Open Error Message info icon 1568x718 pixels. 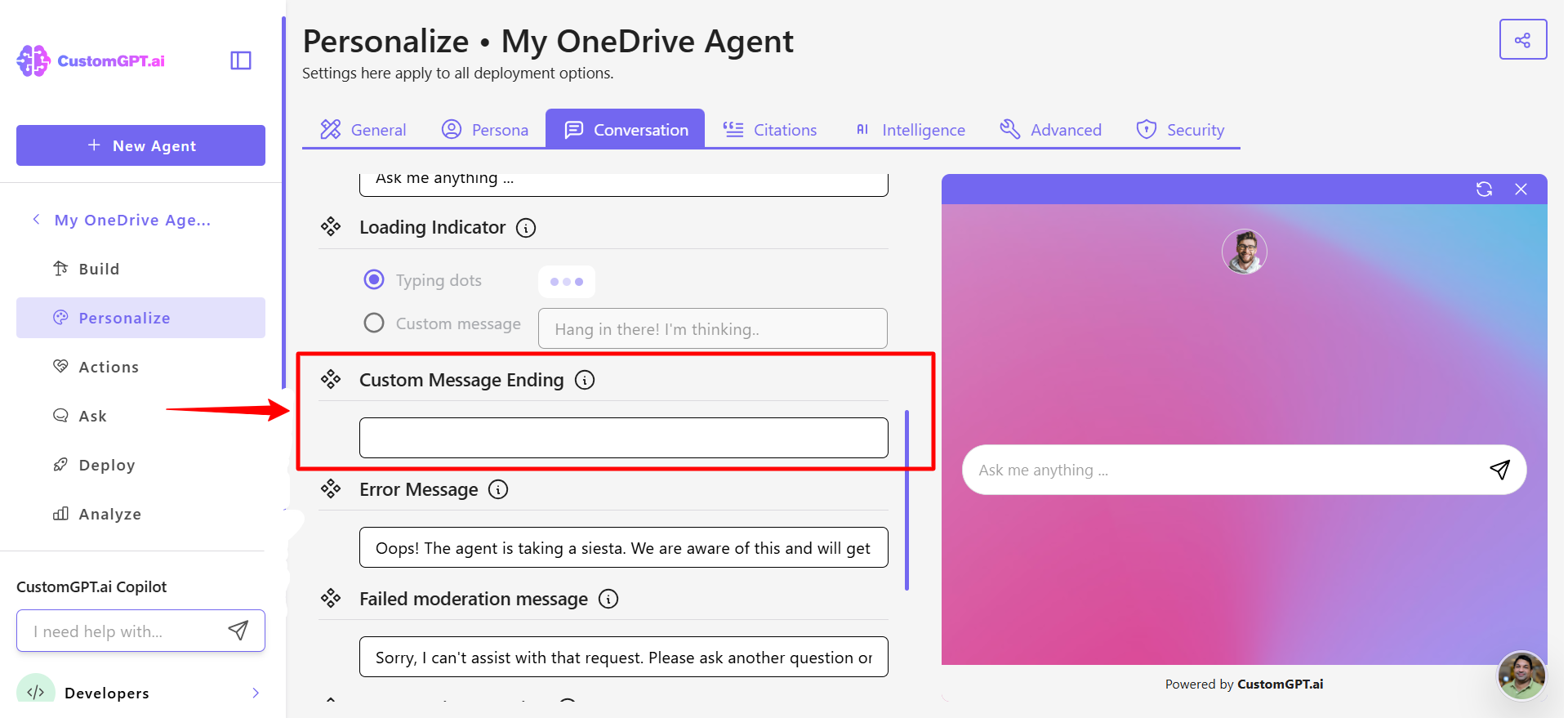pyautogui.click(x=498, y=489)
